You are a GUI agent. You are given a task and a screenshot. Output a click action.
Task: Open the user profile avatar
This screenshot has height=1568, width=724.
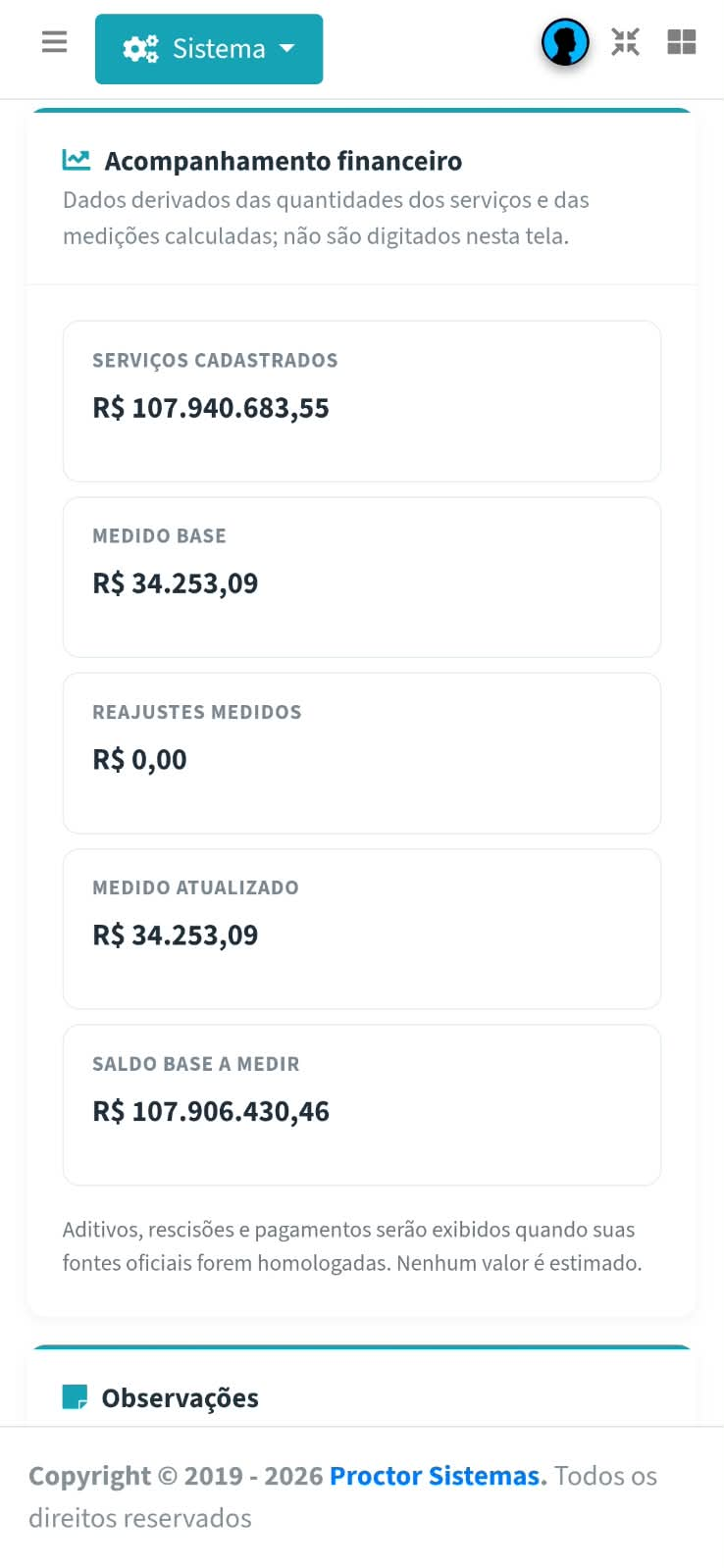pyautogui.click(x=565, y=43)
